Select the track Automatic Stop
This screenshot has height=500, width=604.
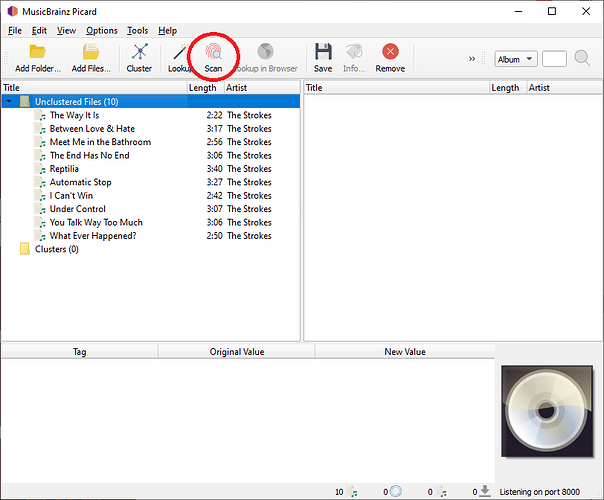(x=81, y=182)
